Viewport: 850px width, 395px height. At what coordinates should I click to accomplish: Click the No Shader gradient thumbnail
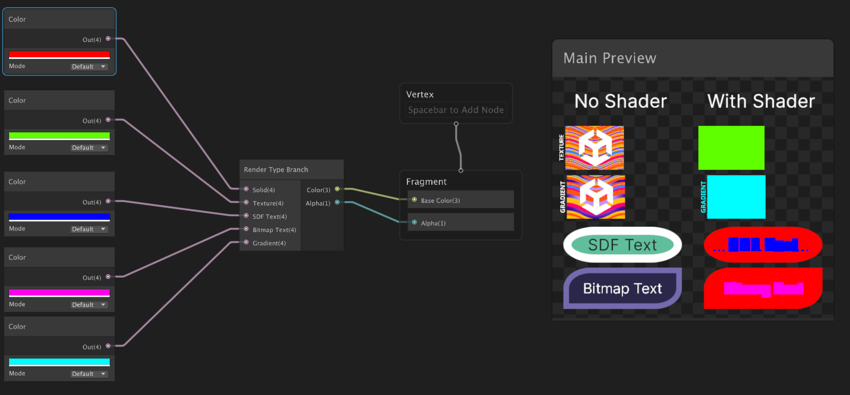pos(595,197)
